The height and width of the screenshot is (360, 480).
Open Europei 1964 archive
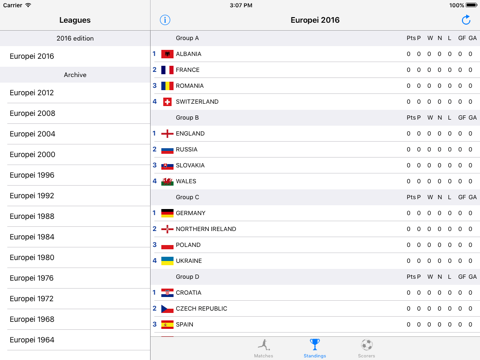(75, 340)
